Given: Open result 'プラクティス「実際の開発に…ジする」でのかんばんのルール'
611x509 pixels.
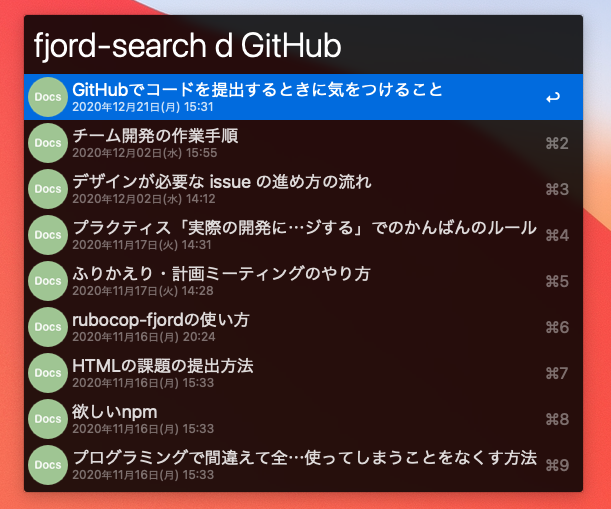Looking at the screenshot, I should (x=303, y=235).
